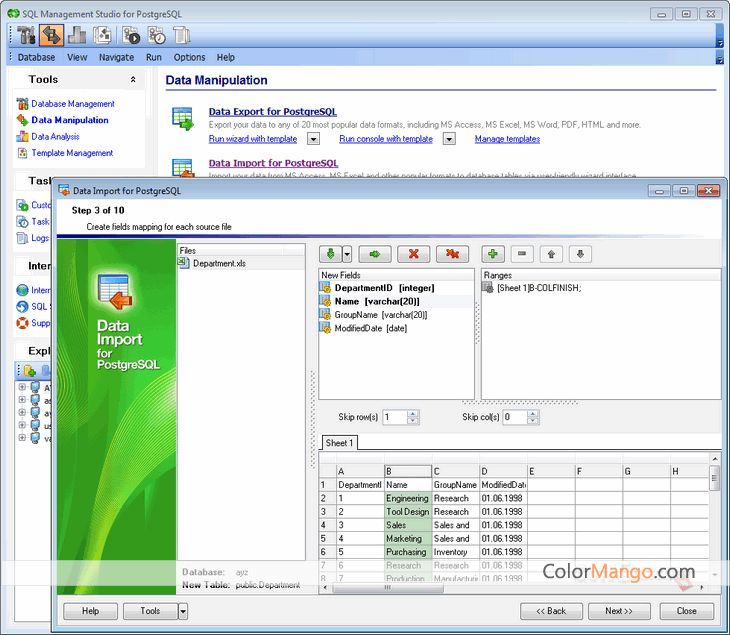Click the Data Export for PostgreSQL icon
730x635 pixels.
coord(182,119)
